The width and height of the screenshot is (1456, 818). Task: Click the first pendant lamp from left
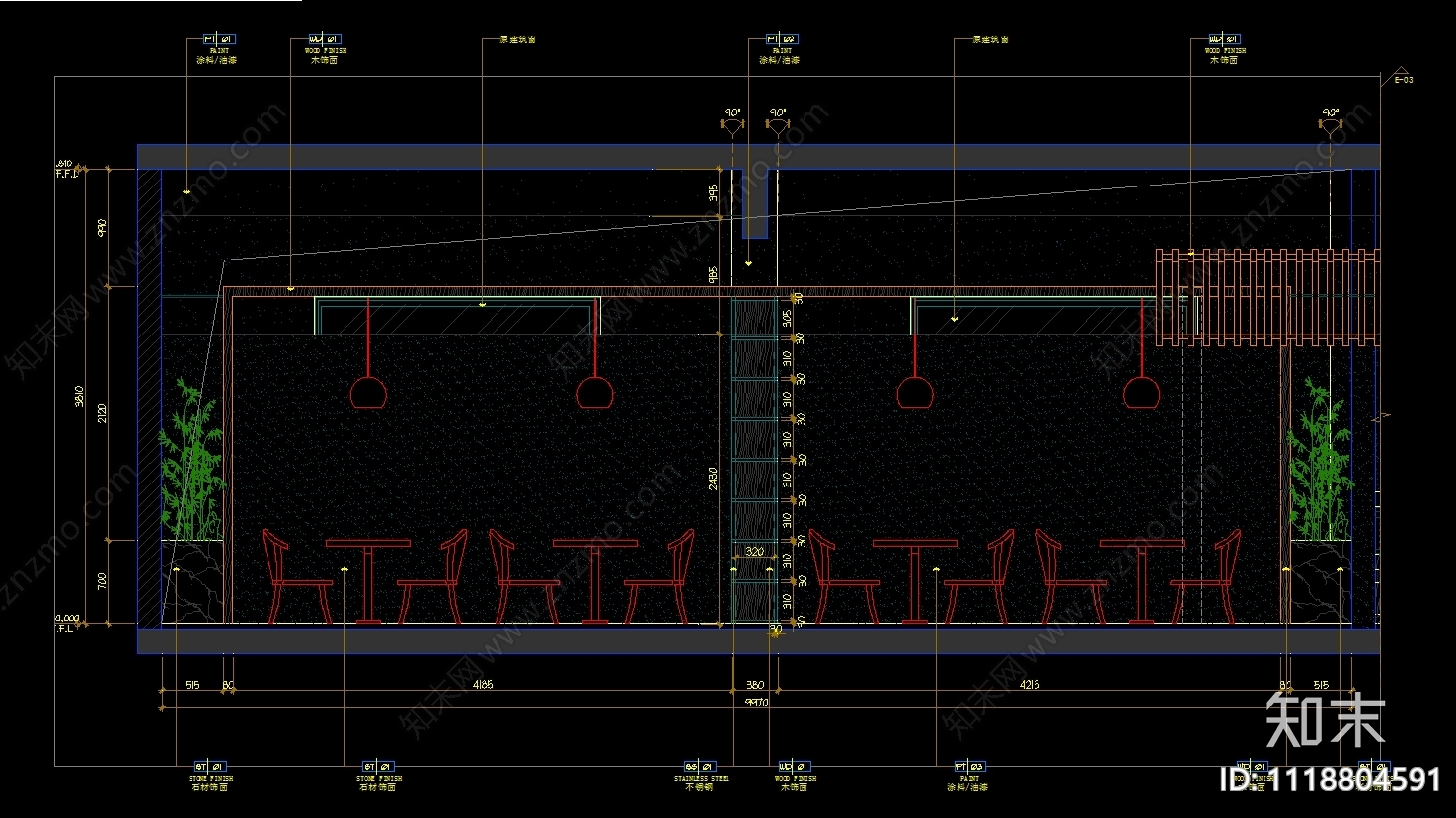(368, 392)
